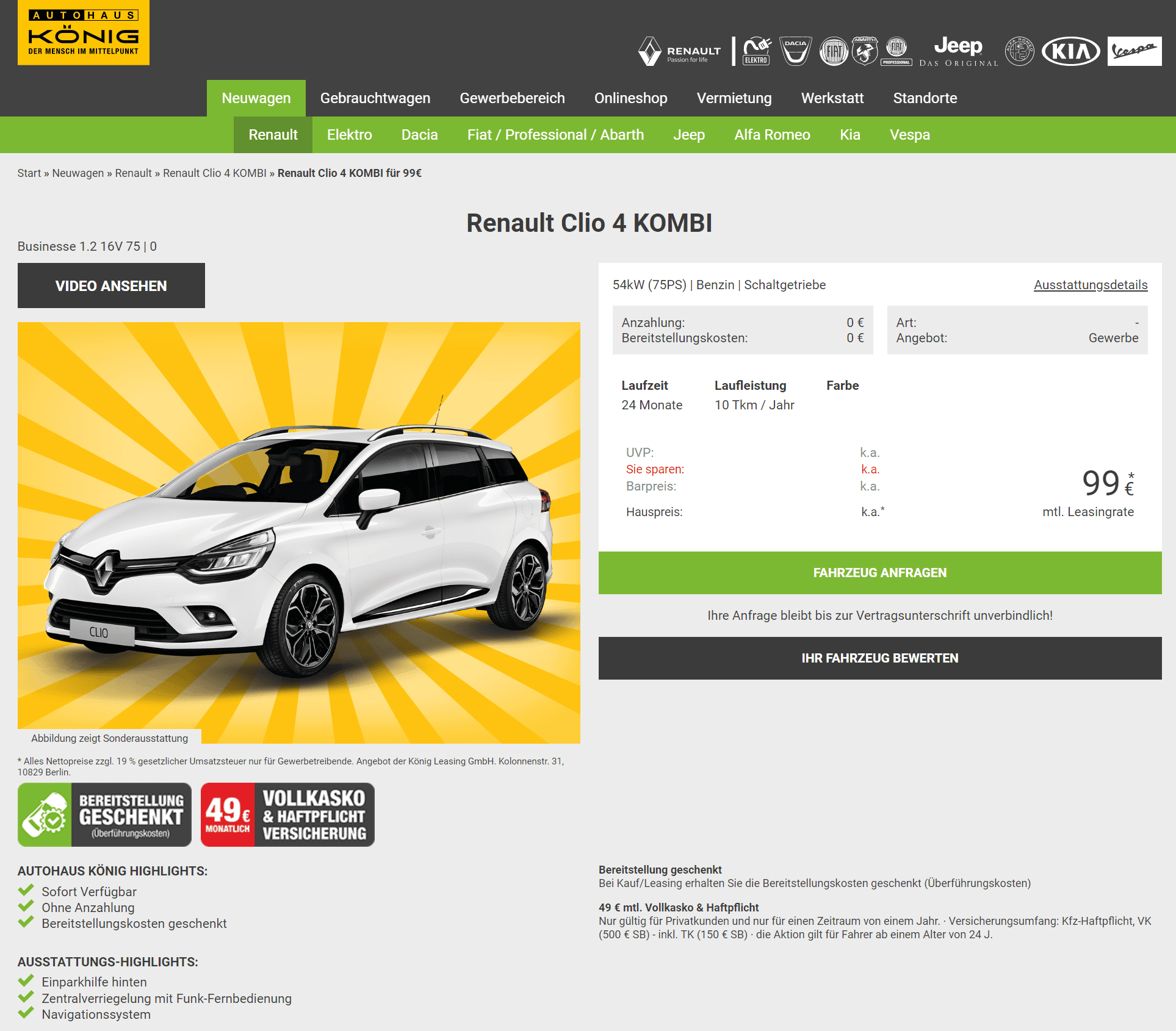Select the Kia submenu tab
The width and height of the screenshot is (1176, 1031).
point(850,135)
